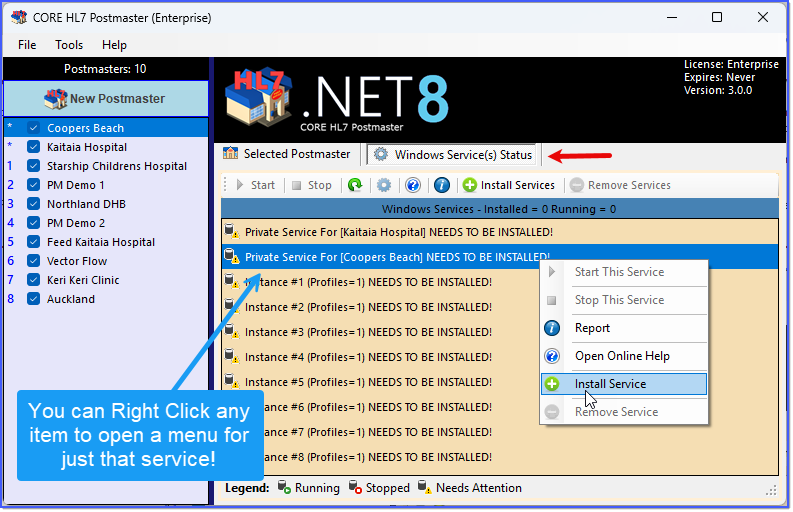Toggle the PM Demo 1 checkbox

coord(33,185)
